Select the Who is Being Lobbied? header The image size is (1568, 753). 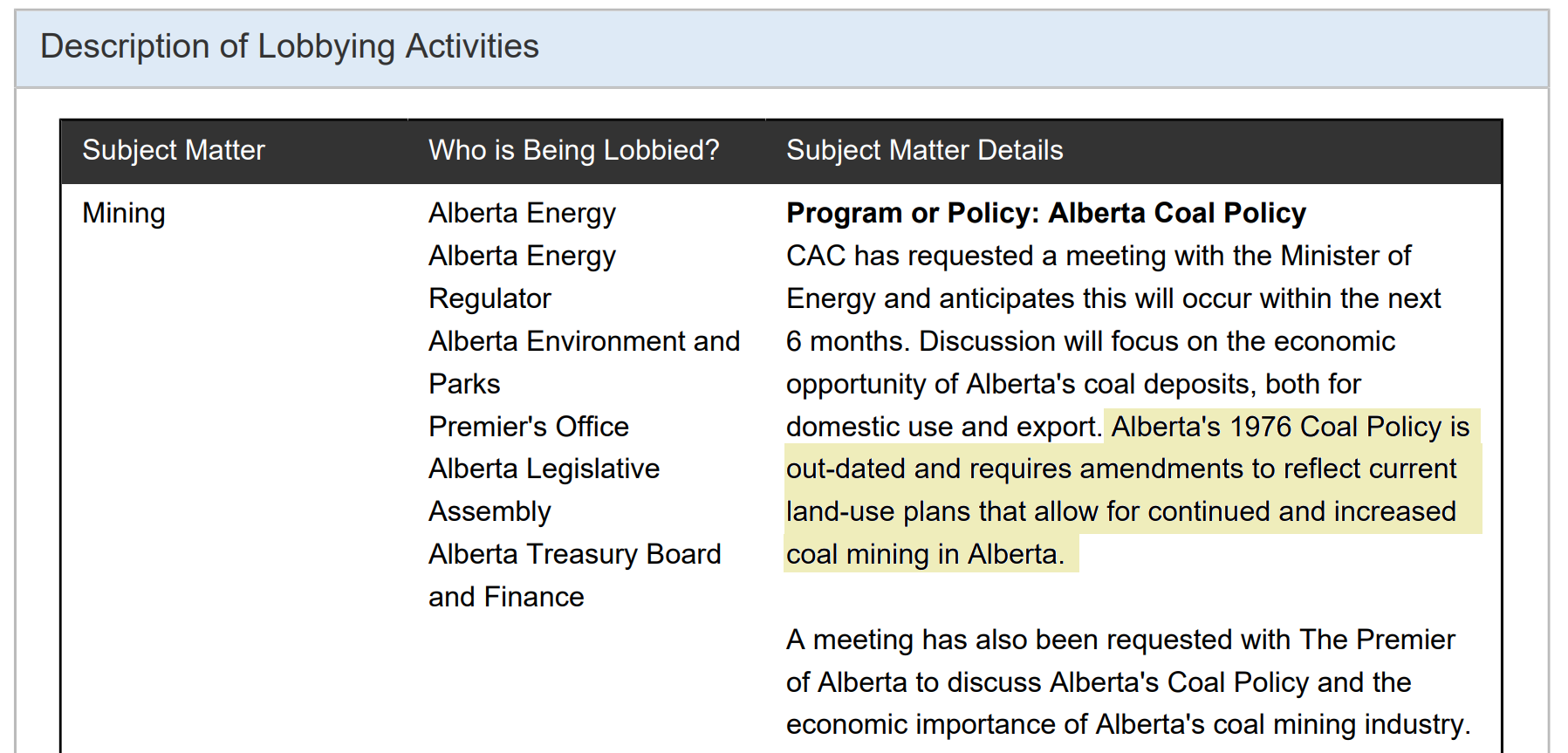pyautogui.click(x=574, y=150)
